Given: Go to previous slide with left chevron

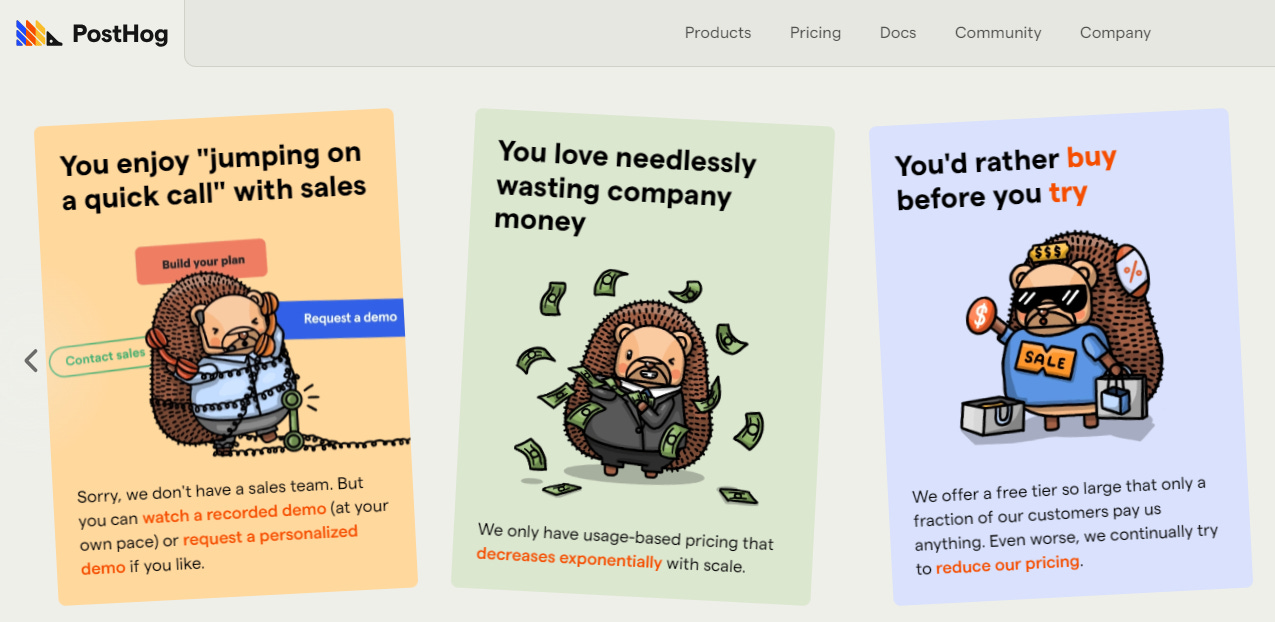Looking at the screenshot, I should click(31, 360).
